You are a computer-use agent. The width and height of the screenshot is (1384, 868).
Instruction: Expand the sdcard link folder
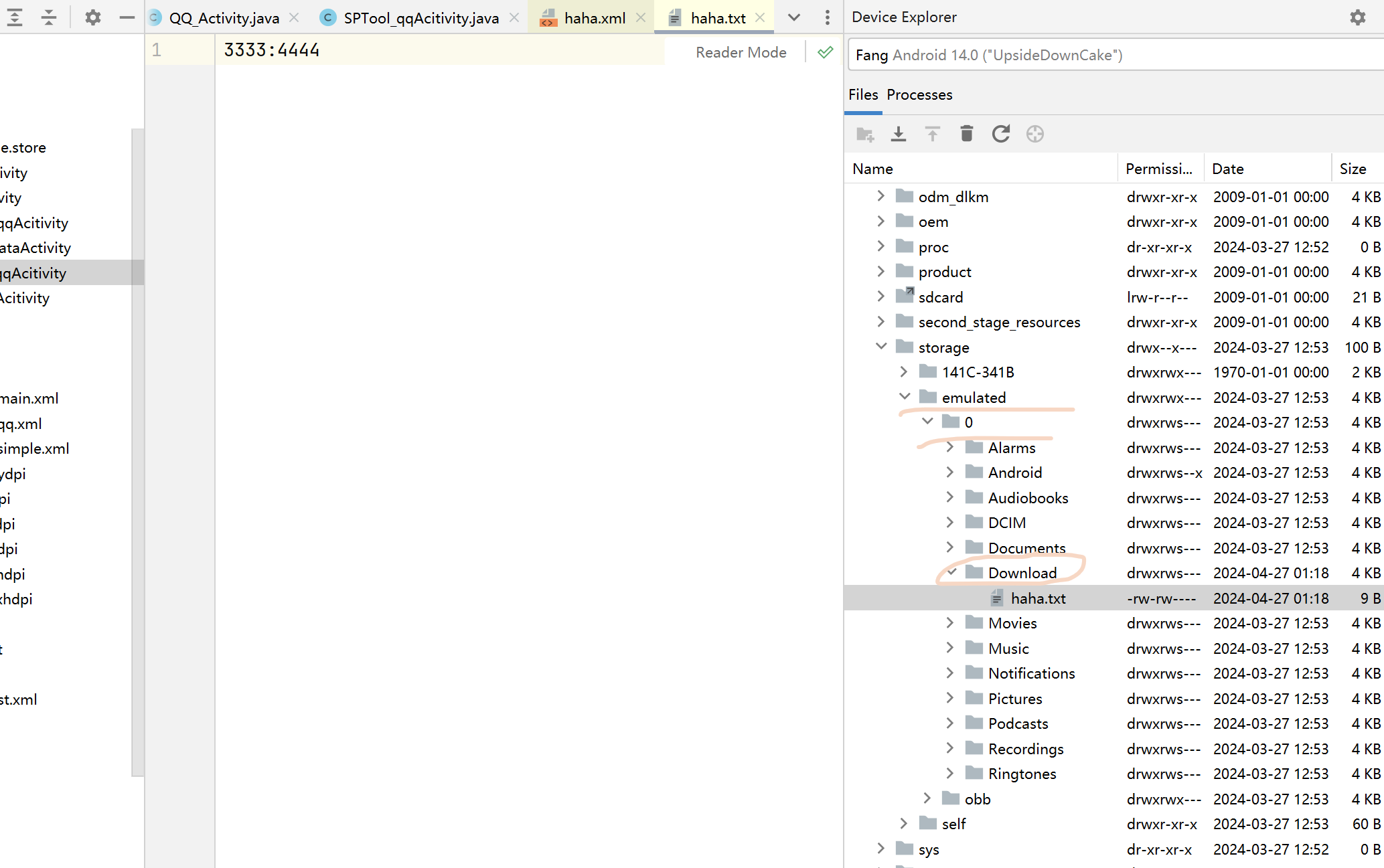click(x=880, y=296)
